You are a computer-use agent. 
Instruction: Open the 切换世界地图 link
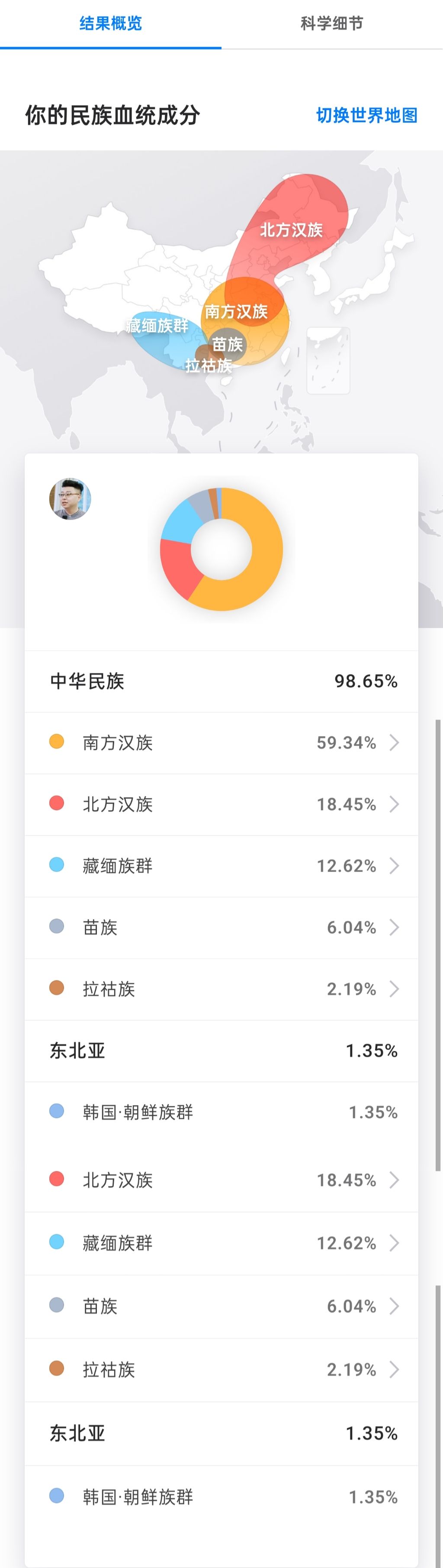tap(367, 115)
